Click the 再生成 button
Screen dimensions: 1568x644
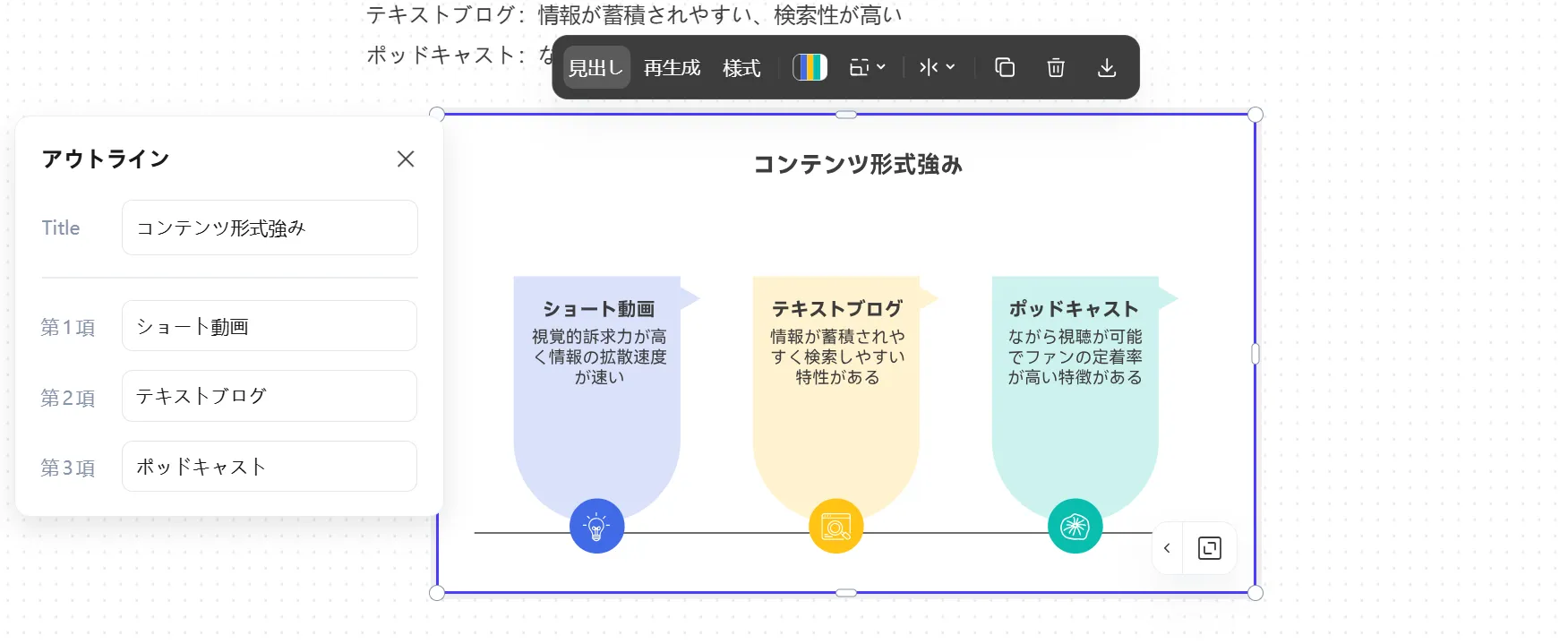coord(672,68)
